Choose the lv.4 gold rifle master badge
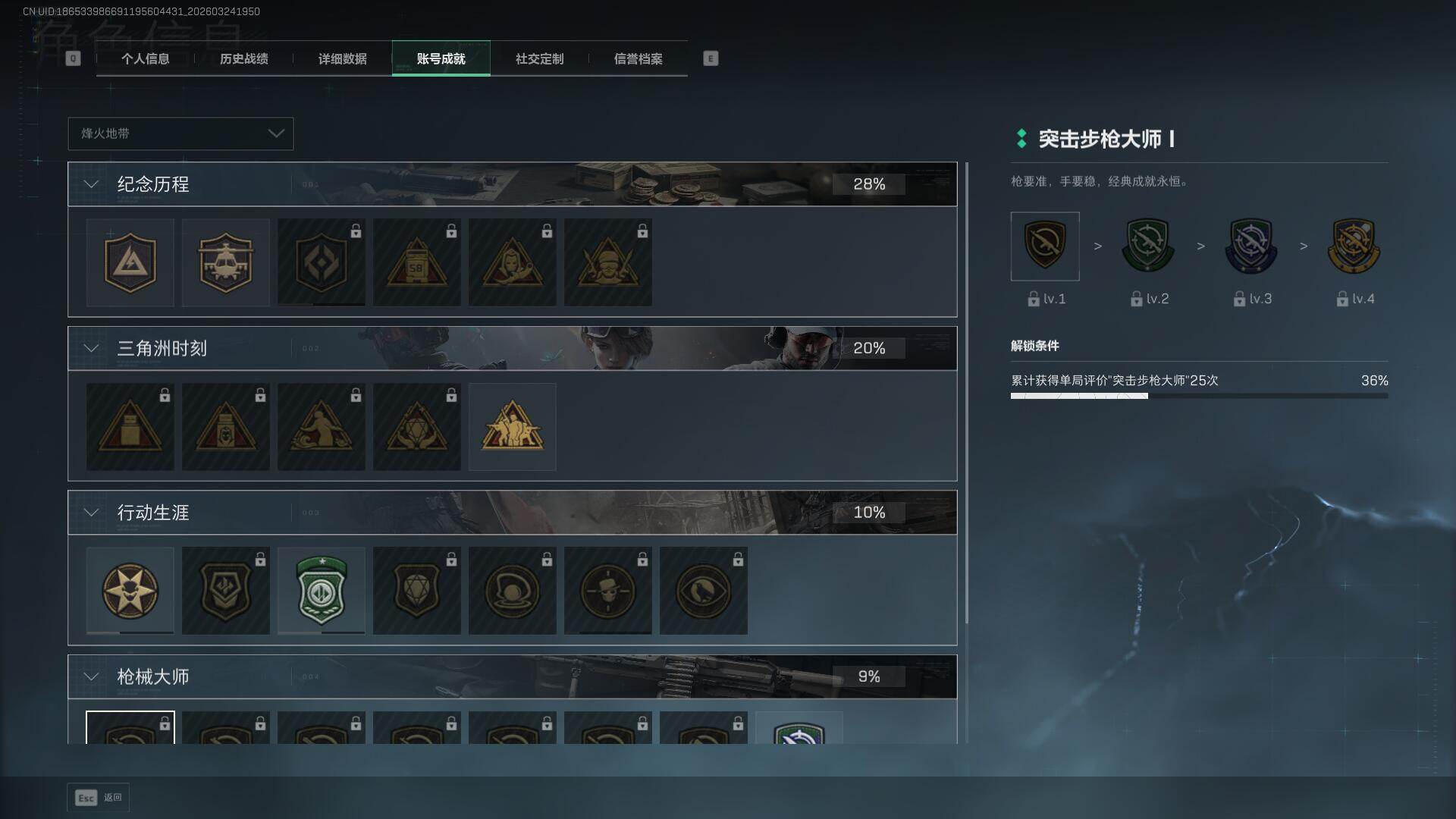 [1354, 246]
